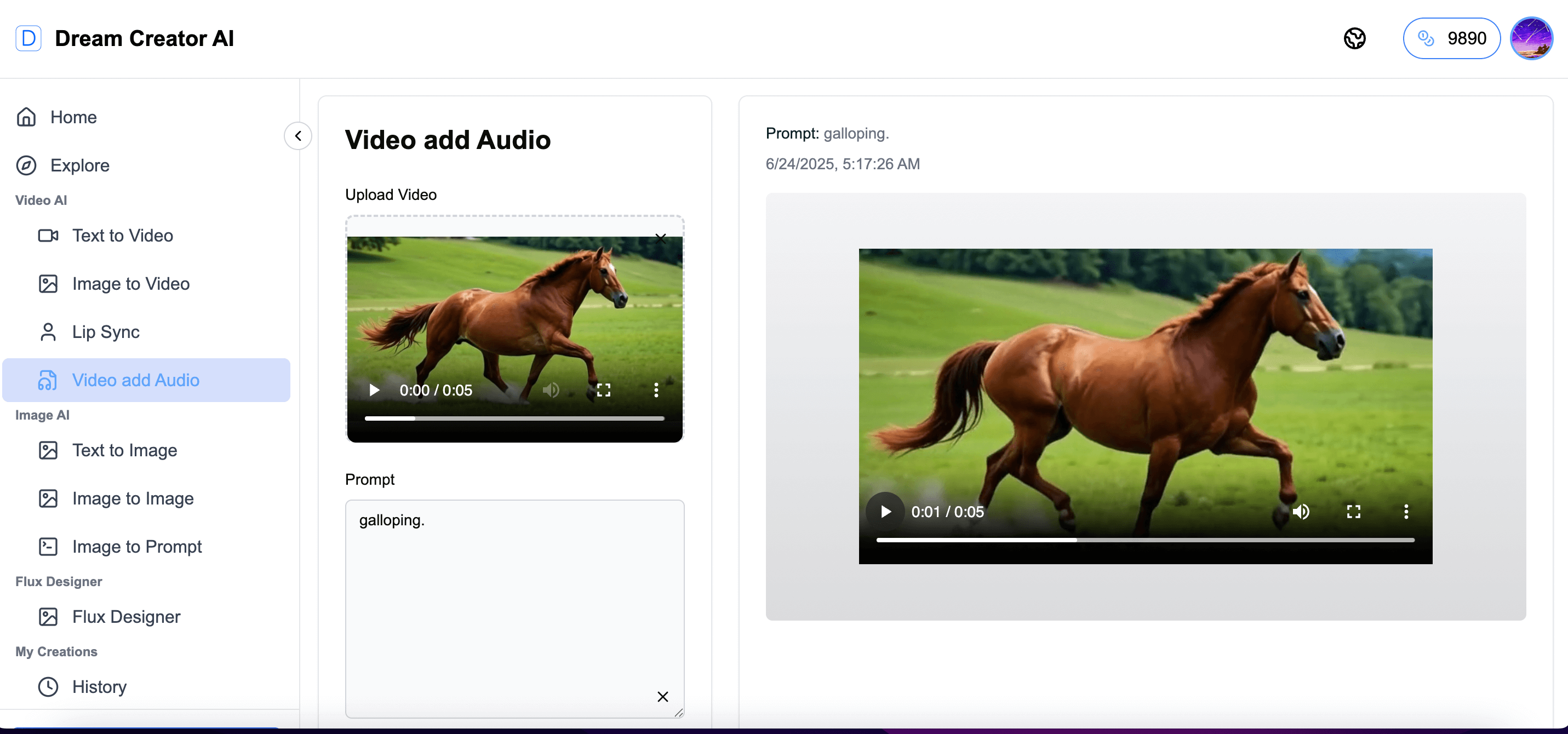The width and height of the screenshot is (1568, 734).
Task: Open the uploaded video's more options menu
Action: tap(656, 390)
